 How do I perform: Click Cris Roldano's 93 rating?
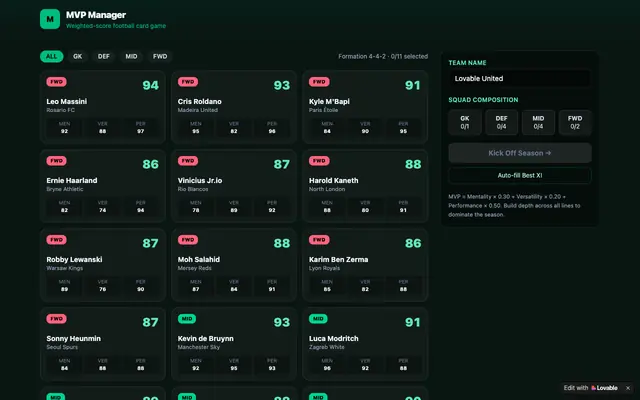pos(282,85)
